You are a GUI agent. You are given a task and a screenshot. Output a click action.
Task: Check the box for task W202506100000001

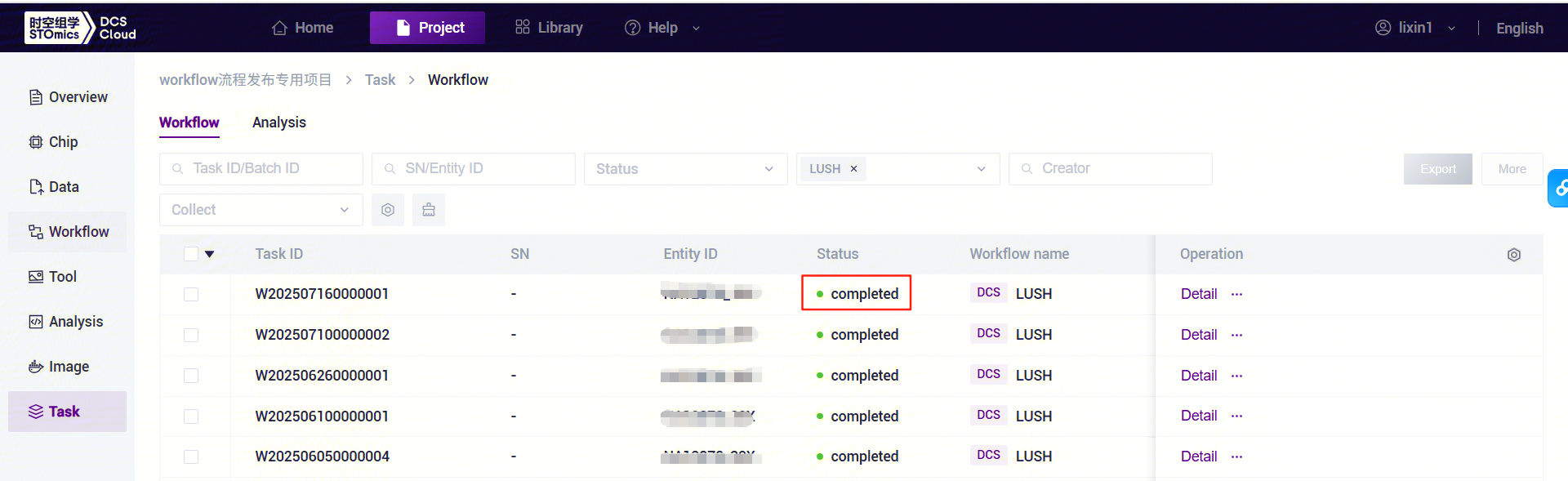tap(191, 416)
